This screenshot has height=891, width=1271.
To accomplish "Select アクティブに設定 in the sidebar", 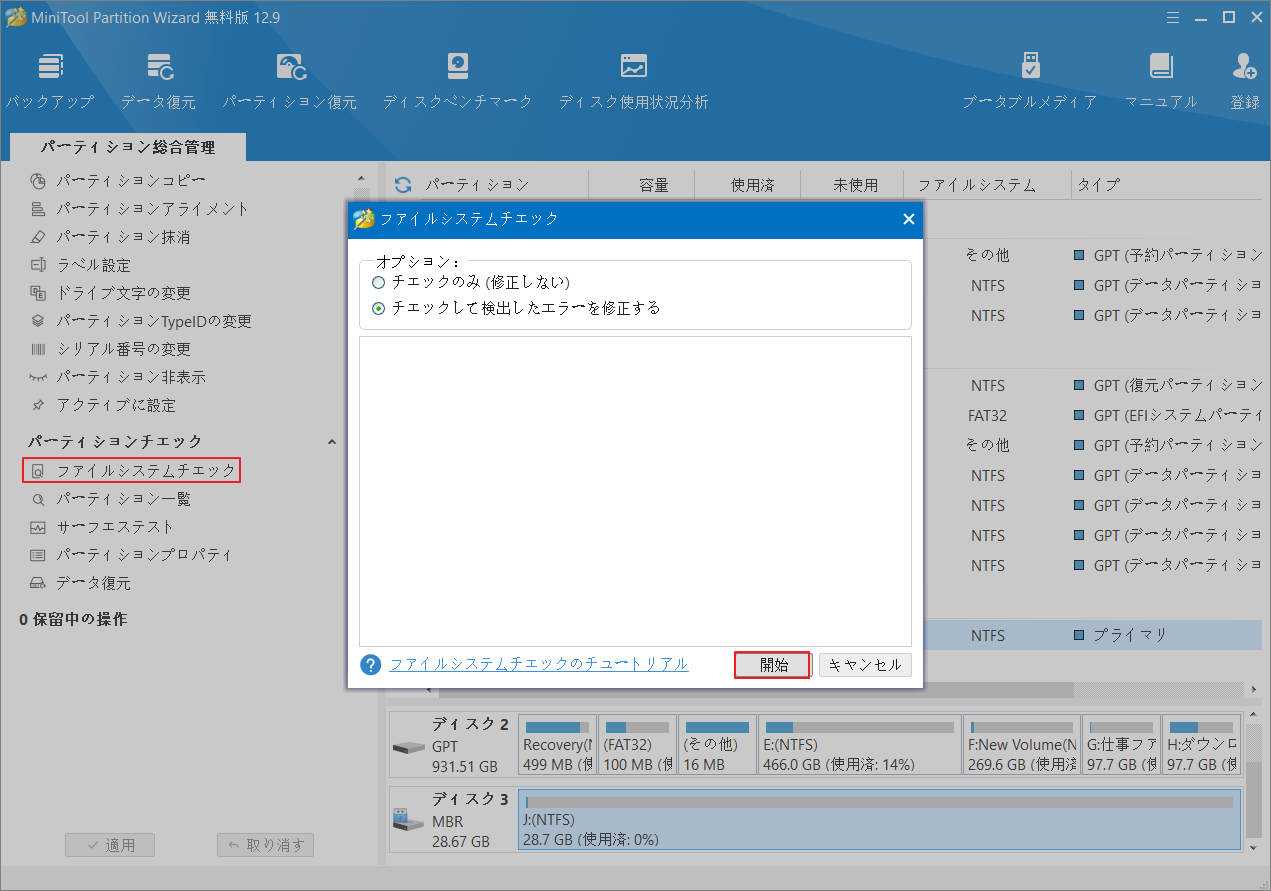I will [116, 405].
